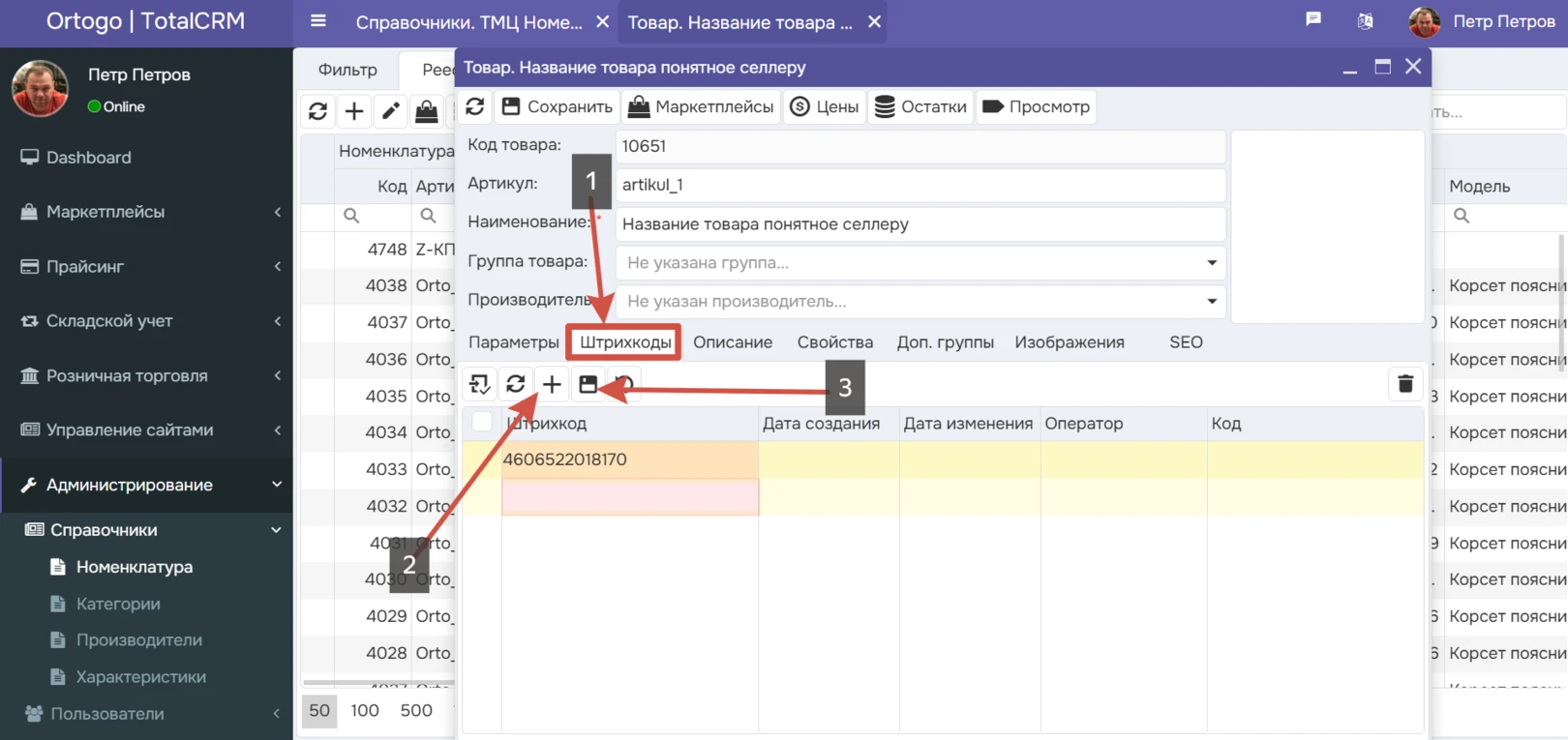The width and height of the screenshot is (1568, 740).
Task: Open the Цены section of the product
Action: (x=825, y=106)
